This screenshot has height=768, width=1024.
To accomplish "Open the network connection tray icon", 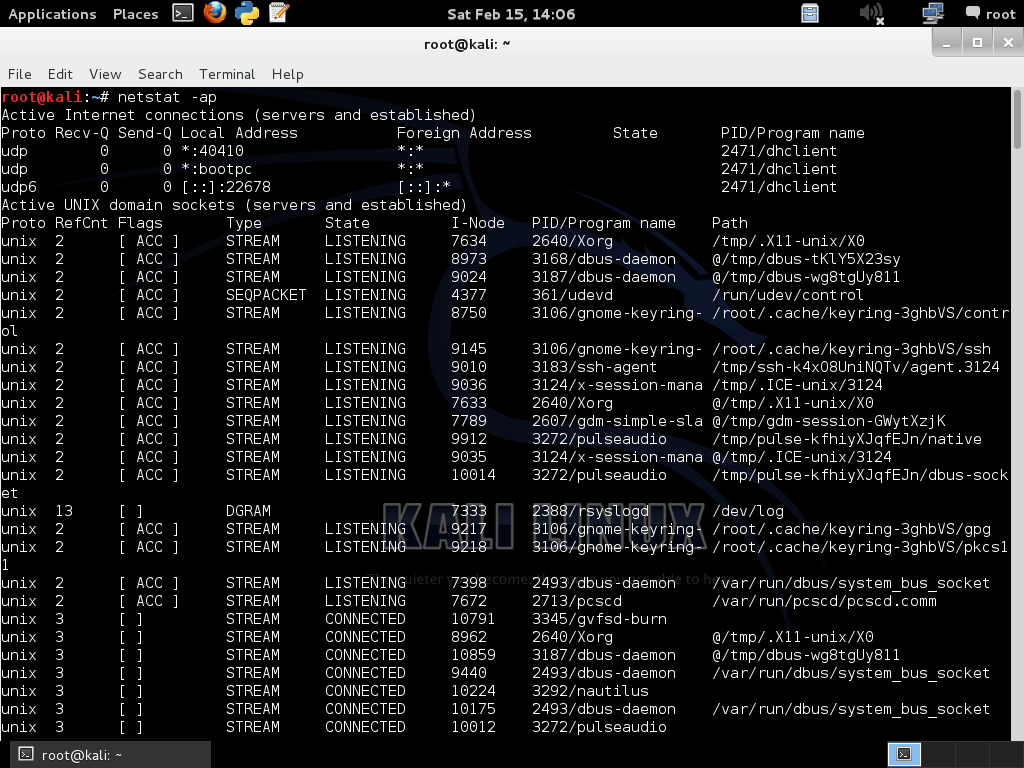I will coord(933,13).
